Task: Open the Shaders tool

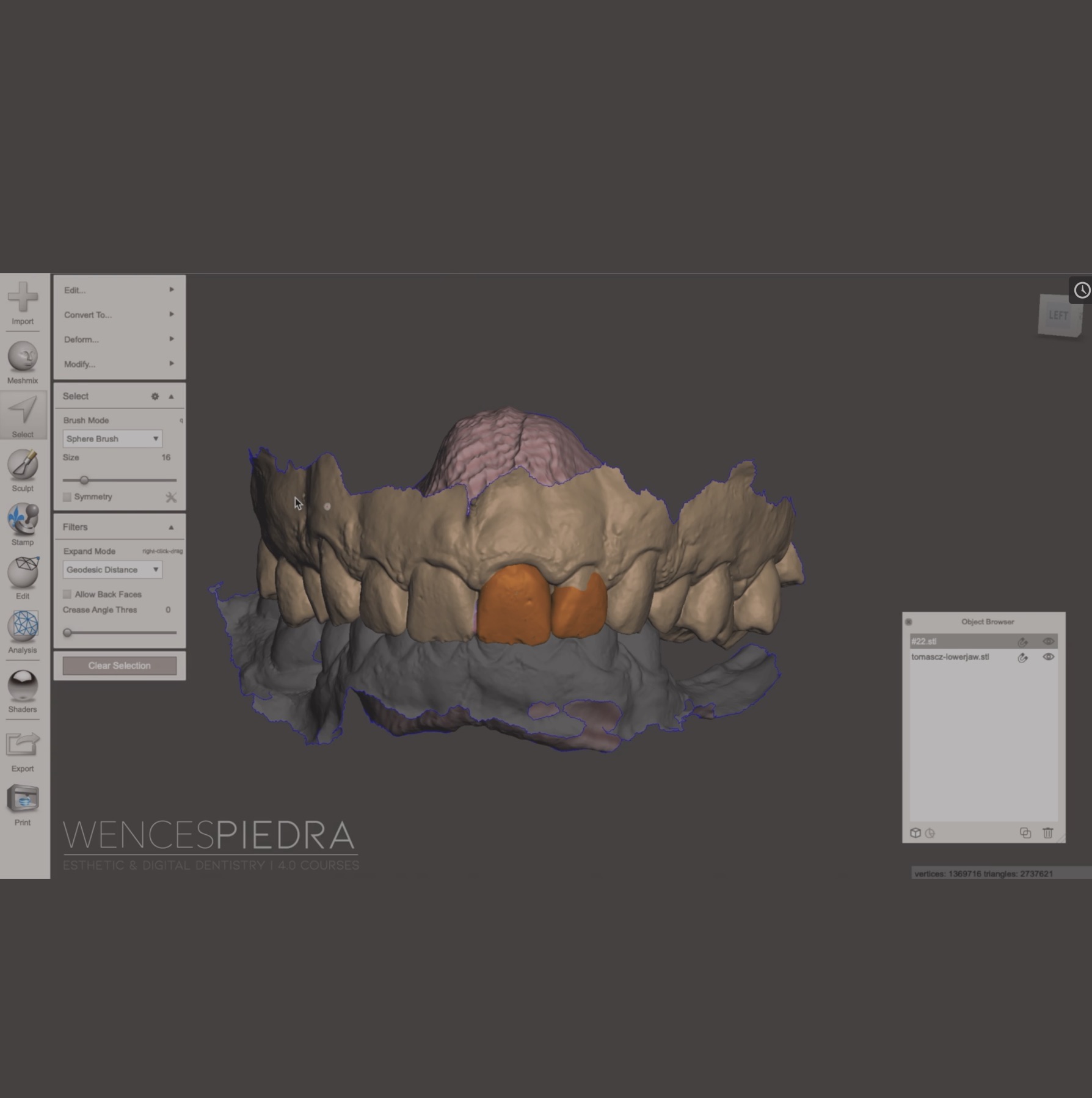Action: click(x=23, y=691)
